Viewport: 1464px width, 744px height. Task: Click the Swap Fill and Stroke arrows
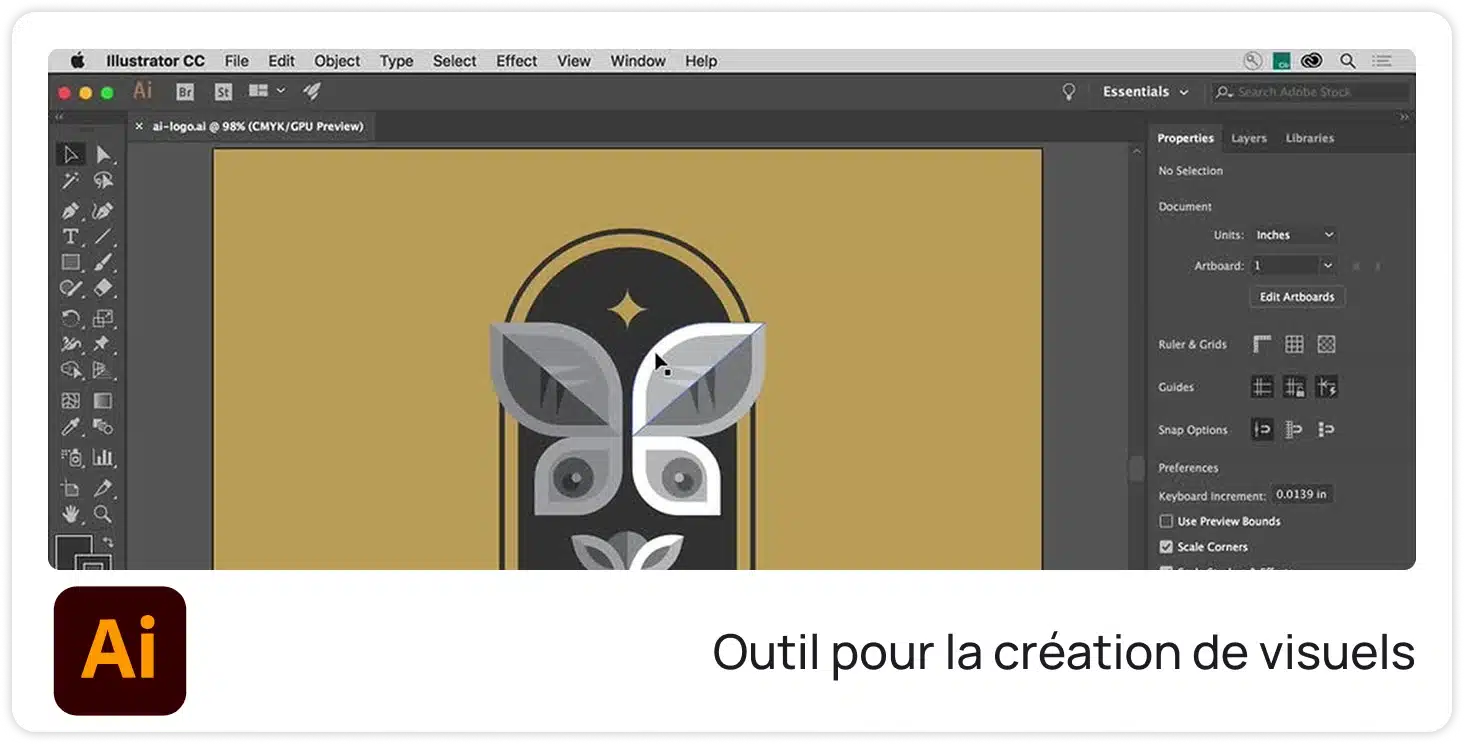click(108, 542)
